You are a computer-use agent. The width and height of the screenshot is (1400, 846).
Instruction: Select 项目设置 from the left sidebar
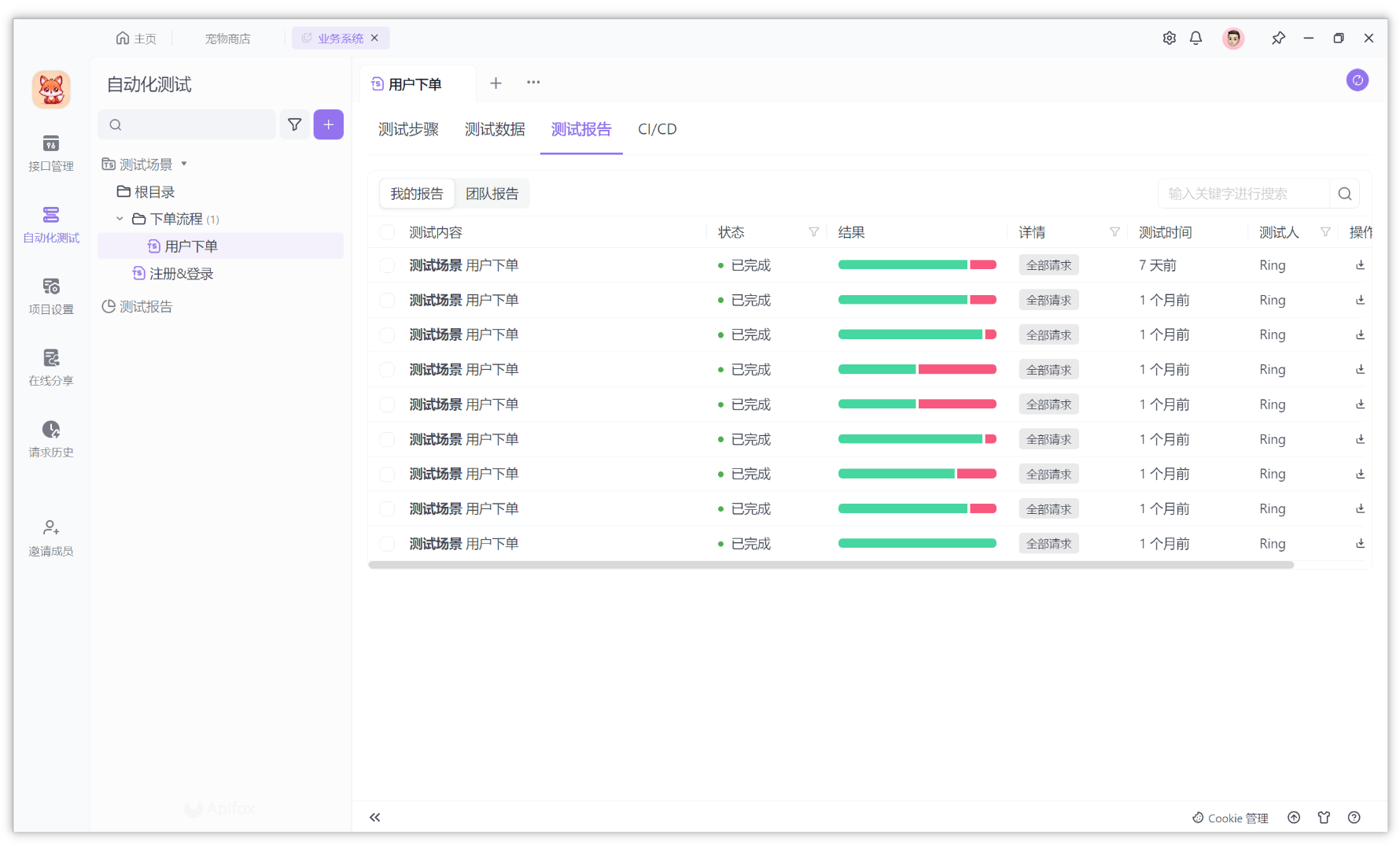click(x=50, y=297)
